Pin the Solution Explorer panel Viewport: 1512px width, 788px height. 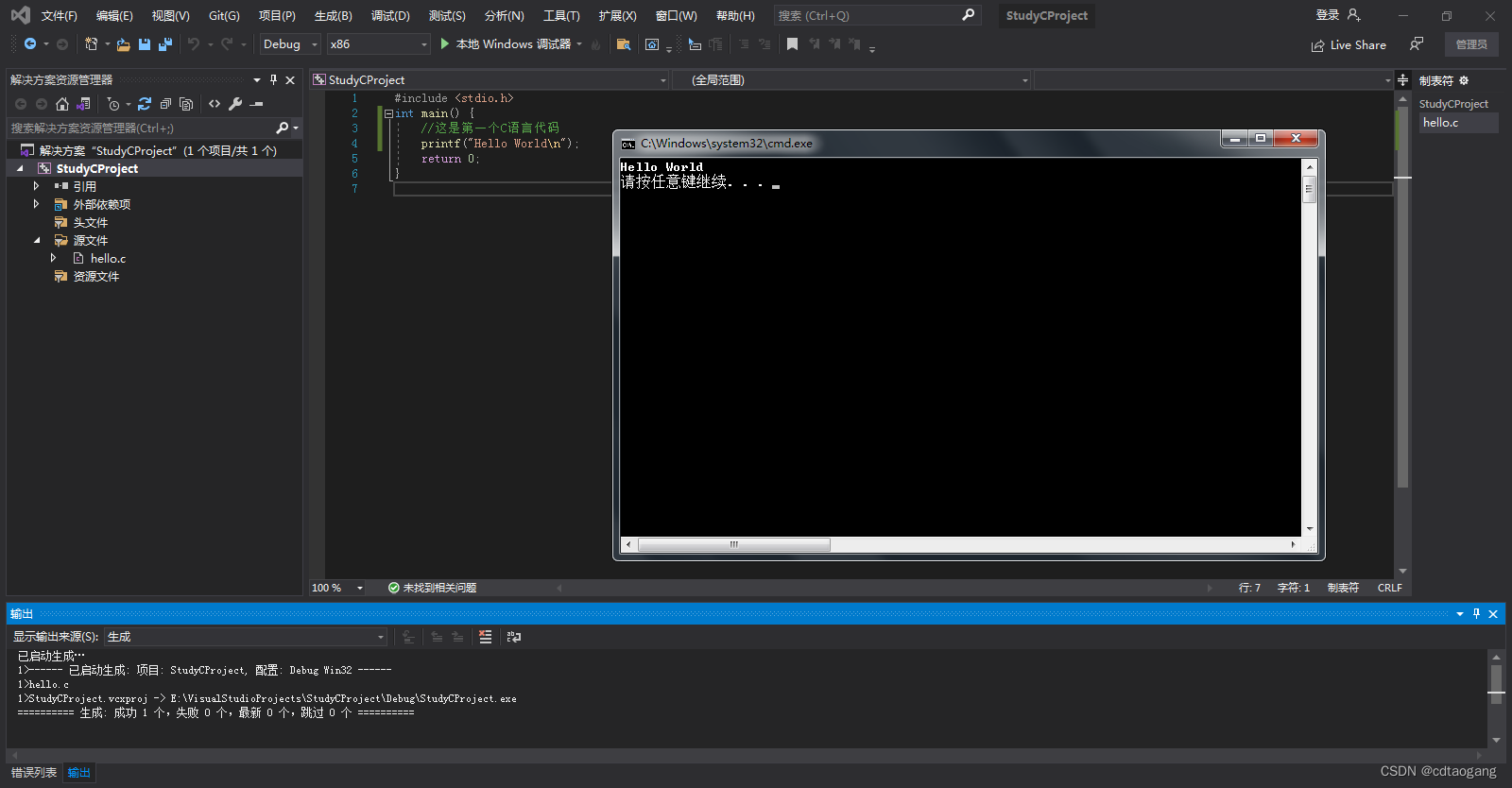pyautogui.click(x=274, y=80)
